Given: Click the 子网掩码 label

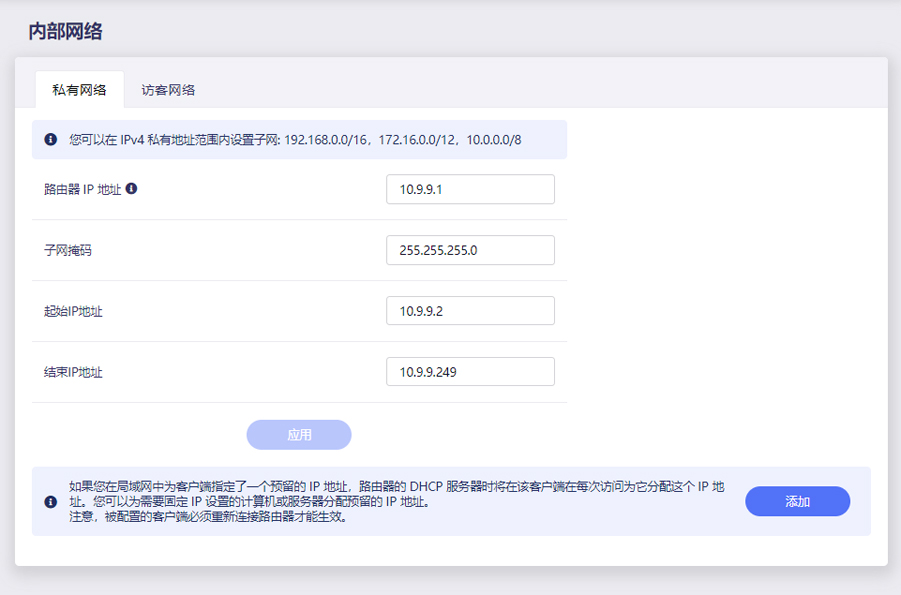Looking at the screenshot, I should click(x=68, y=251).
